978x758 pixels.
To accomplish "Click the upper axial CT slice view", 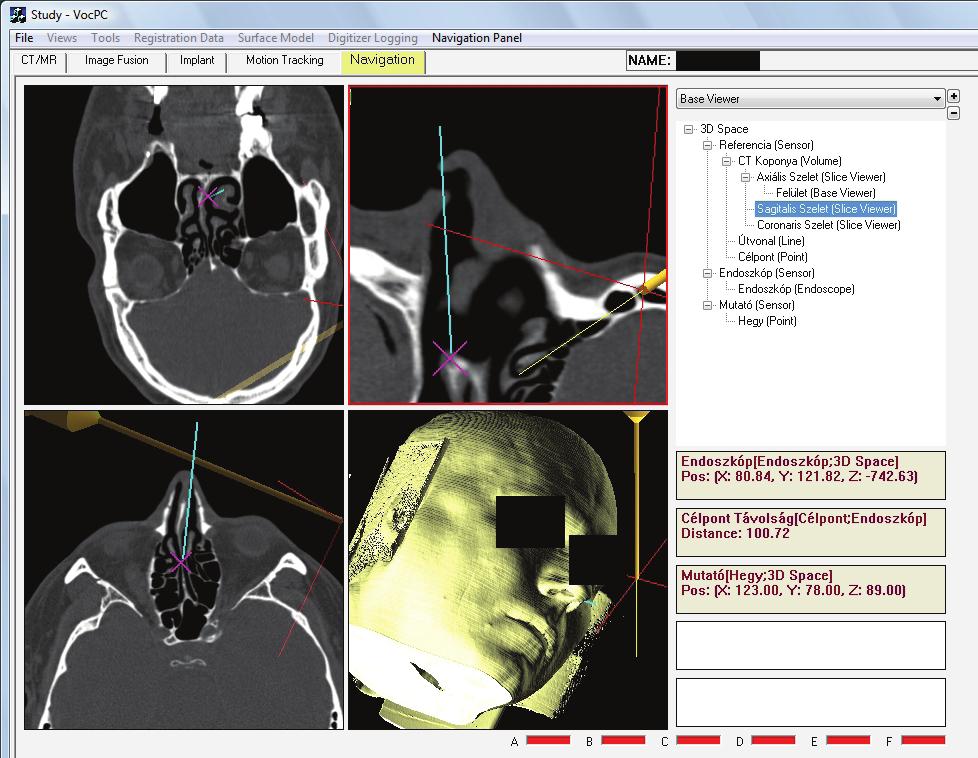I will pos(184,245).
